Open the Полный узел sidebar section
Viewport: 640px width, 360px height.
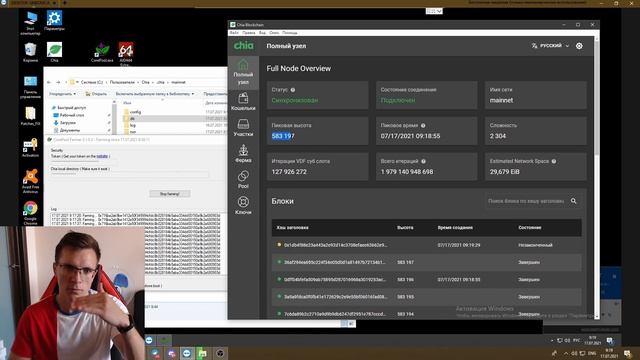pyautogui.click(x=243, y=73)
